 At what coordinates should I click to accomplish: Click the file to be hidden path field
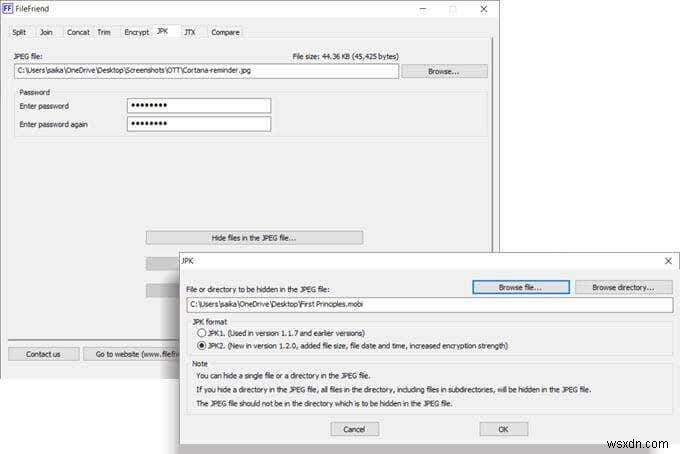click(x=430, y=304)
